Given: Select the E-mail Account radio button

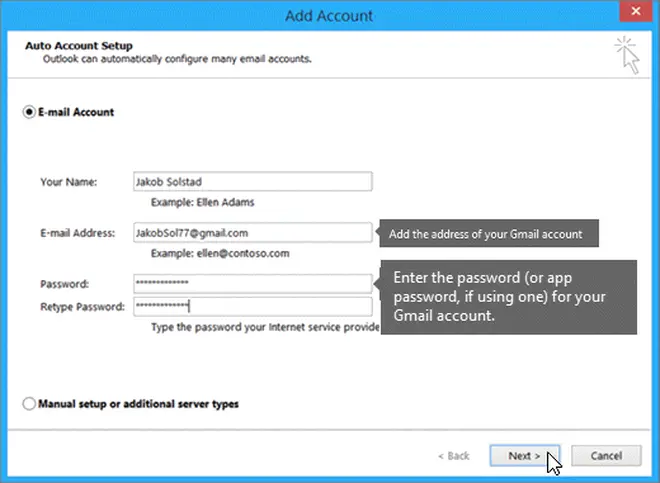Looking at the screenshot, I should (28, 112).
